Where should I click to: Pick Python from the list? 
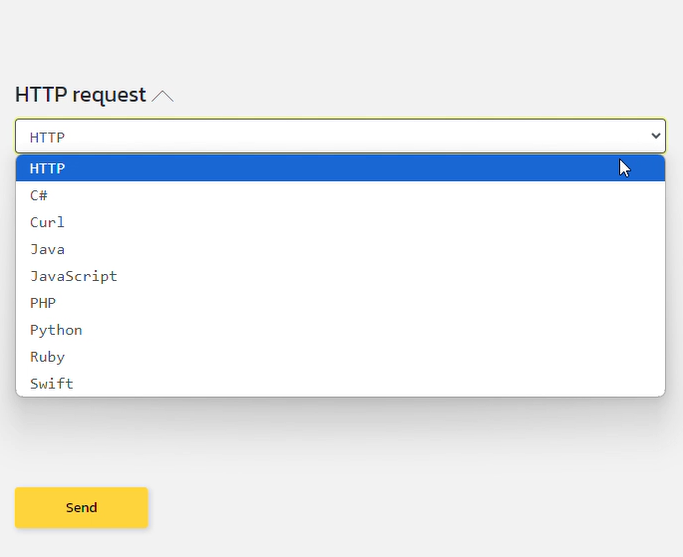[x=340, y=330]
